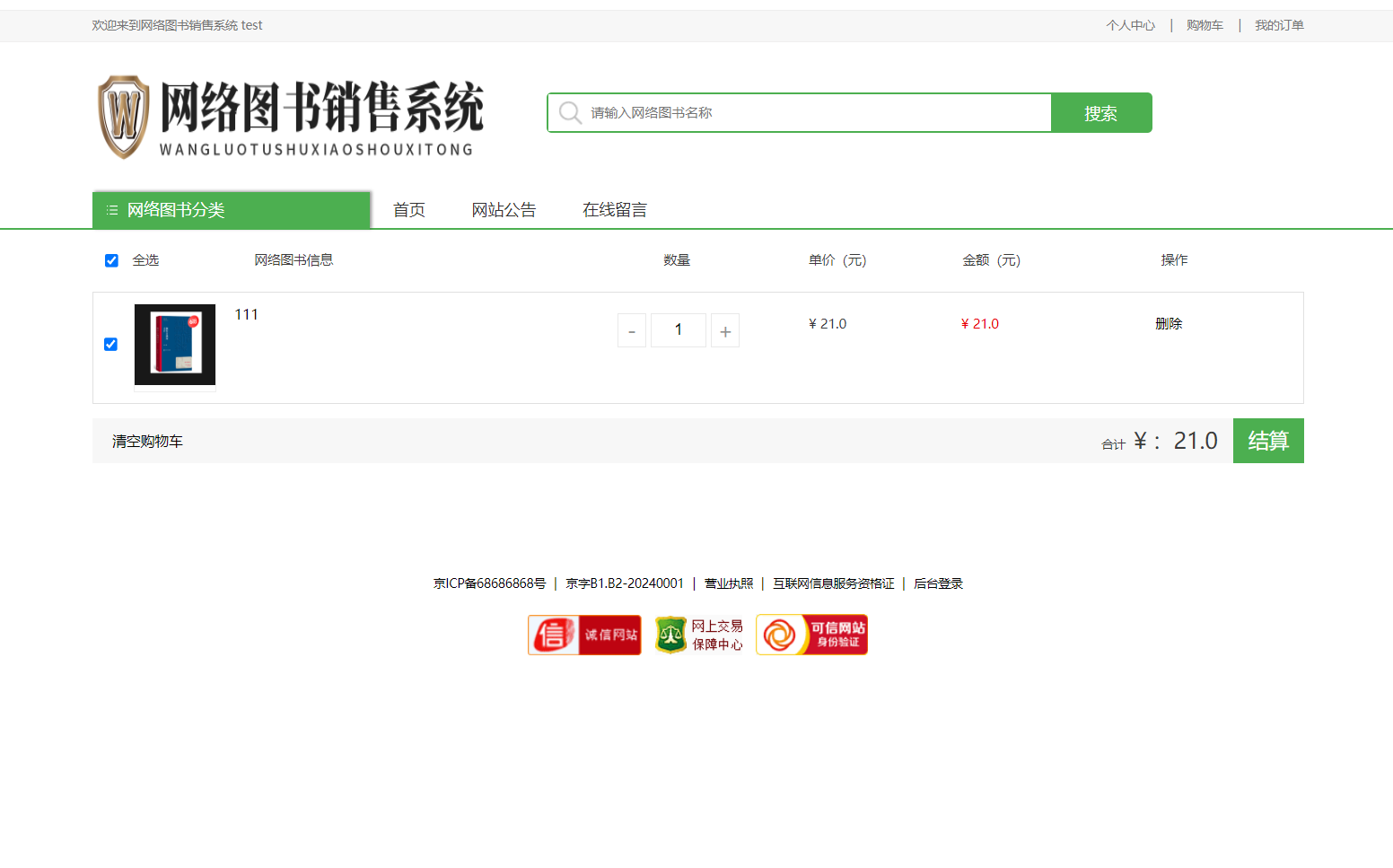Increase quantity with the plus button
This screenshot has height=868, width=1393.
click(725, 330)
